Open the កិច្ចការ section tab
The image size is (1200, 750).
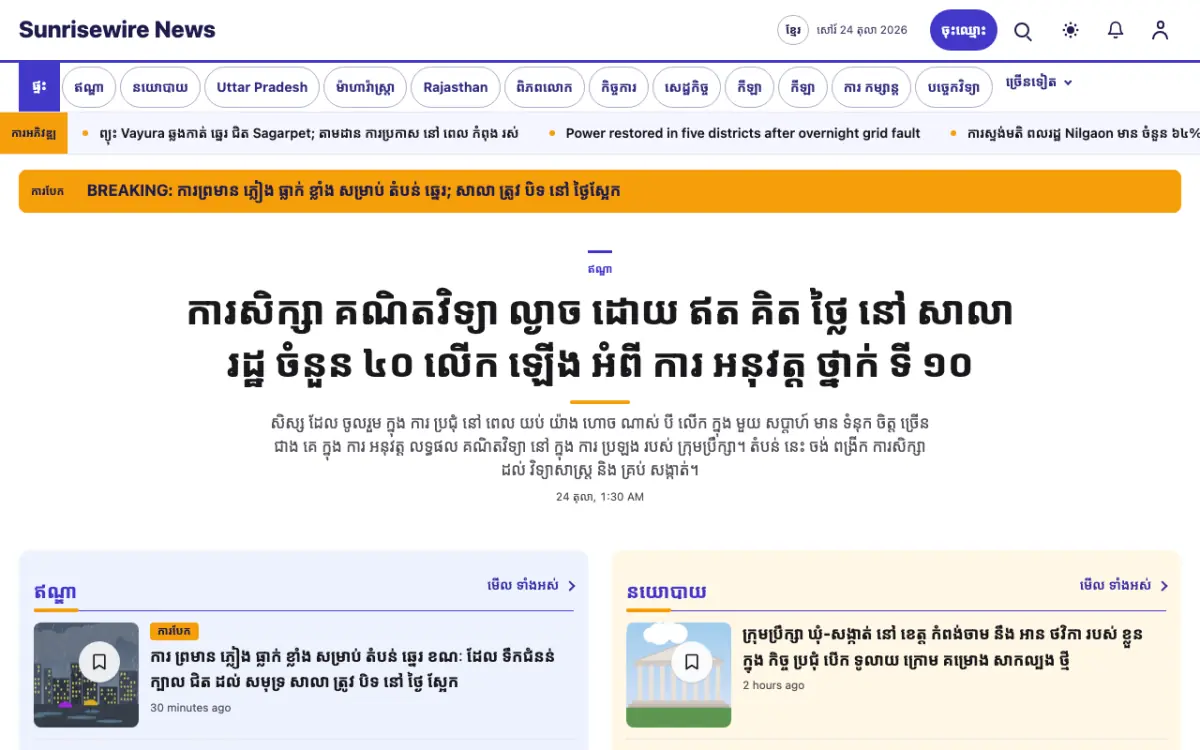coord(619,87)
